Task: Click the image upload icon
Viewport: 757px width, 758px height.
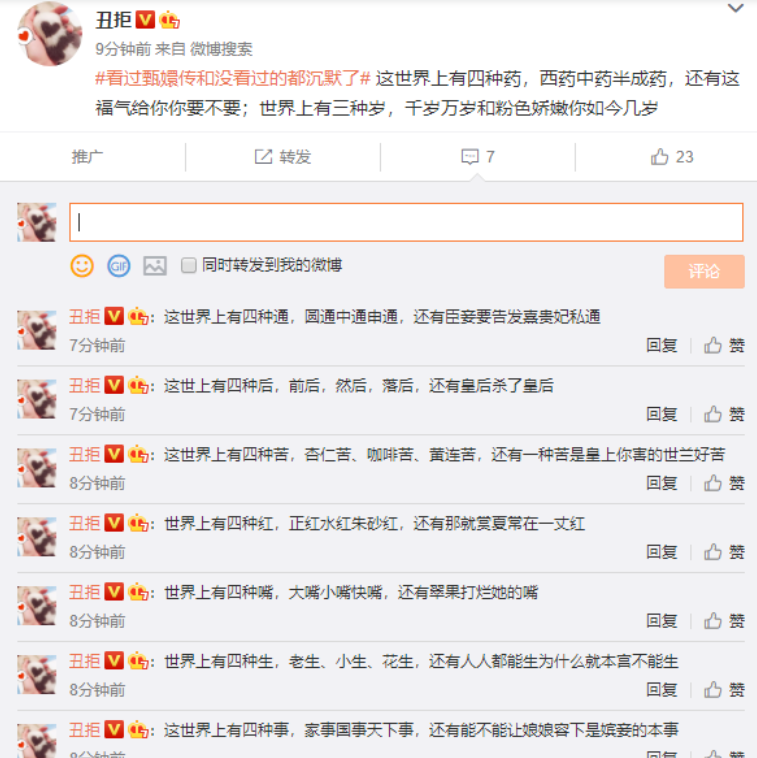Action: tap(155, 266)
